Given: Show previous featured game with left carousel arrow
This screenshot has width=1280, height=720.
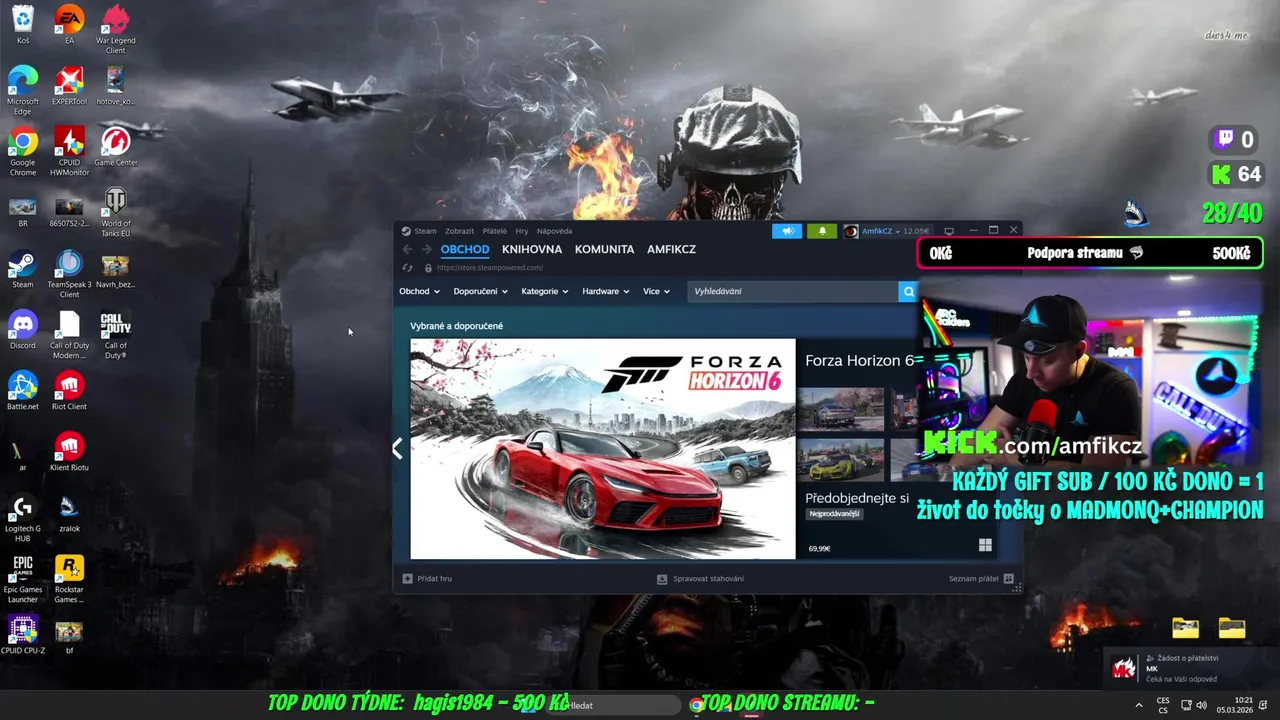Looking at the screenshot, I should [x=397, y=449].
